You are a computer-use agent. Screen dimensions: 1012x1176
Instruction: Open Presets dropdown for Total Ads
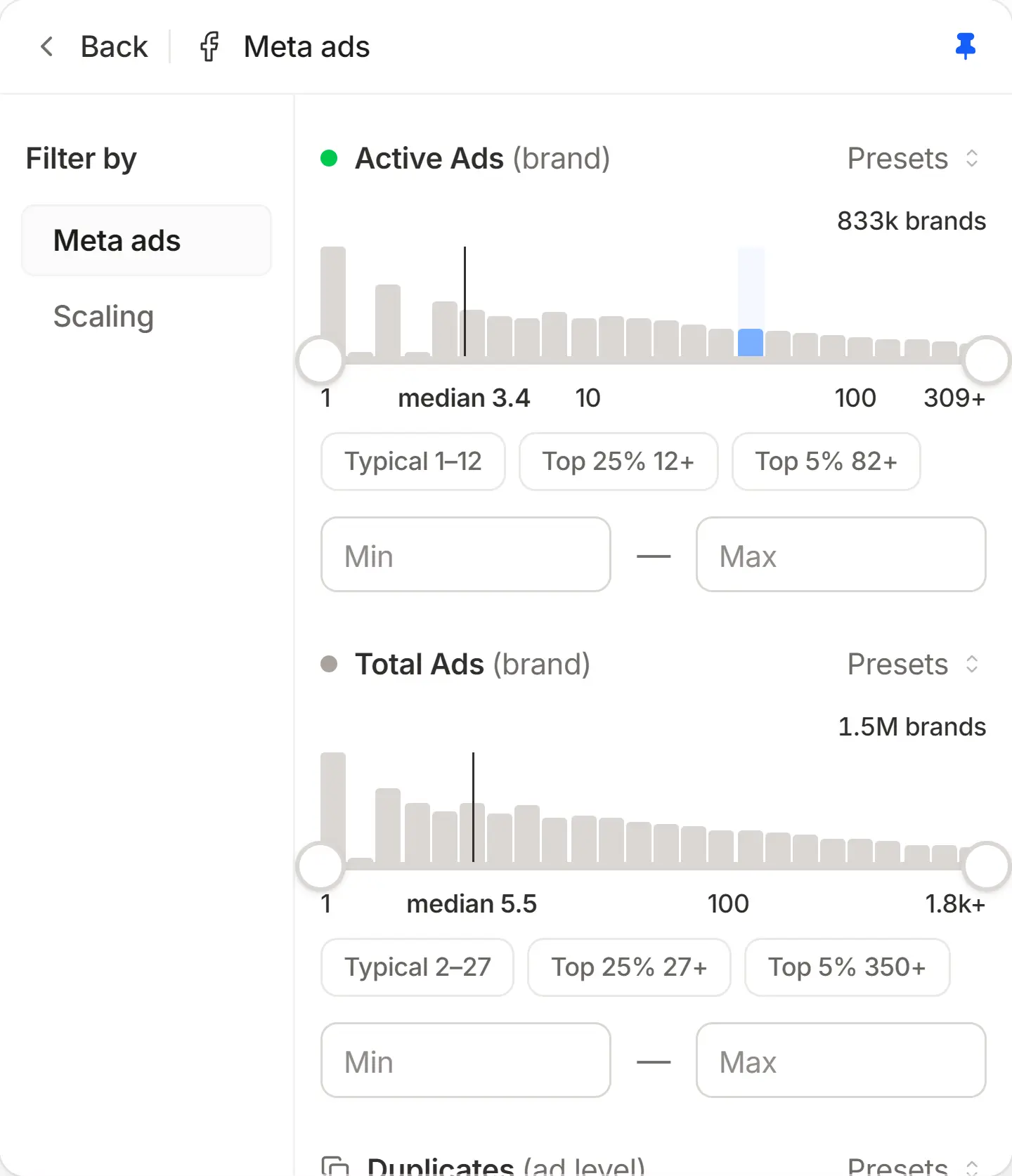coord(913,664)
